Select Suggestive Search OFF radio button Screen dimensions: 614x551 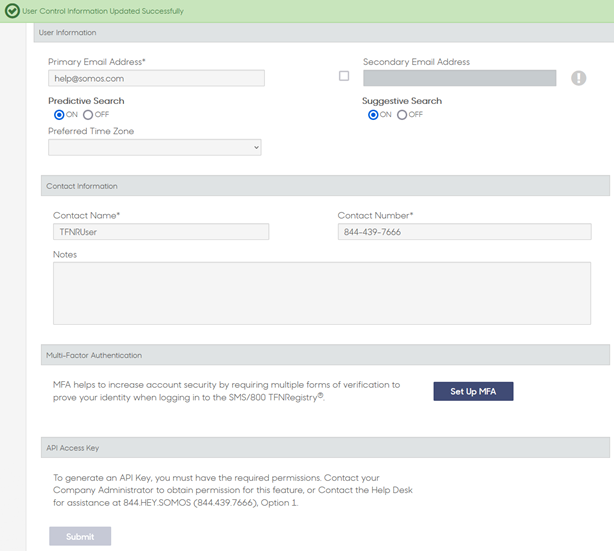point(402,115)
